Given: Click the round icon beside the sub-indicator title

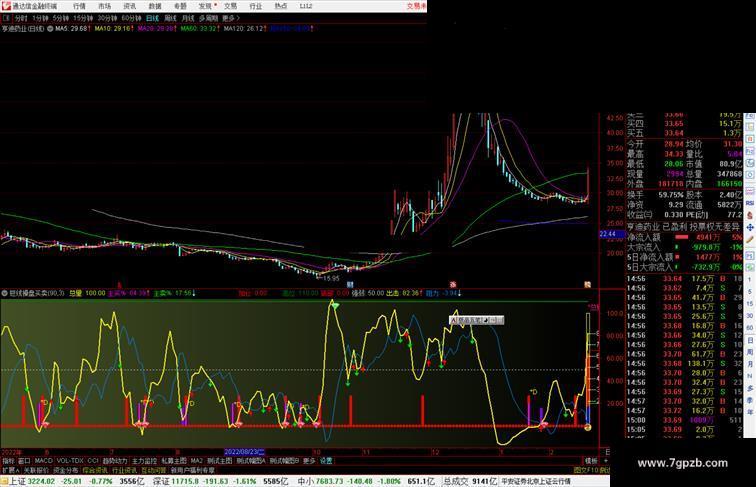Looking at the screenshot, I should pyautogui.click(x=4, y=293).
